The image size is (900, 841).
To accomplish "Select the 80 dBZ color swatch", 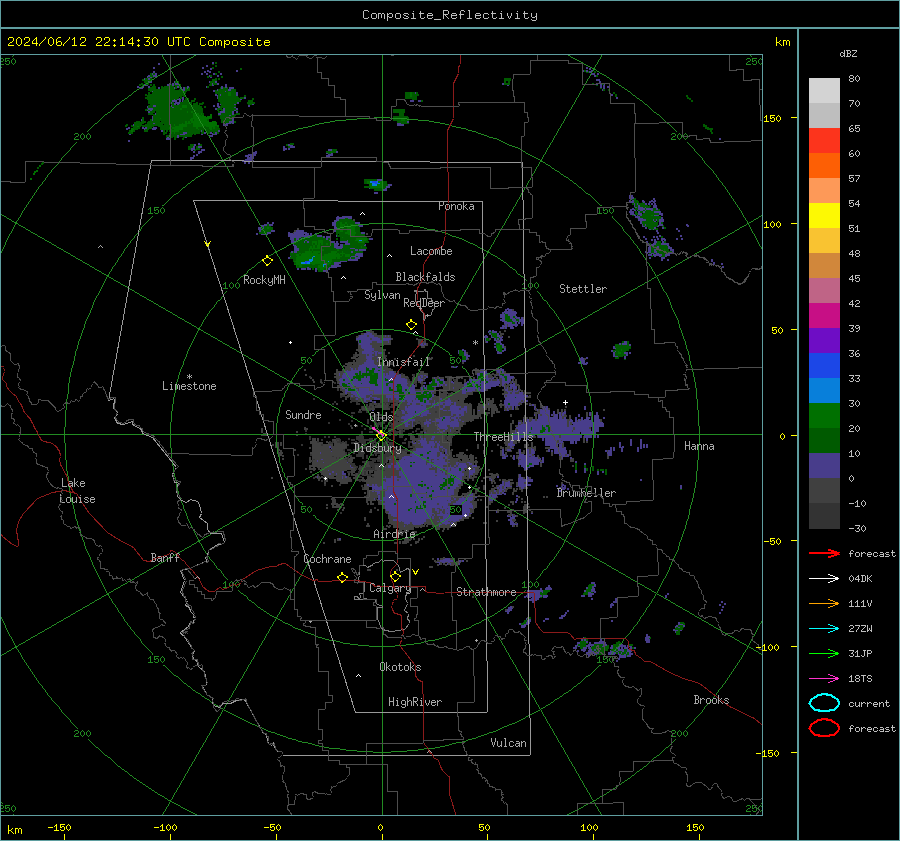I will pyautogui.click(x=824, y=90).
